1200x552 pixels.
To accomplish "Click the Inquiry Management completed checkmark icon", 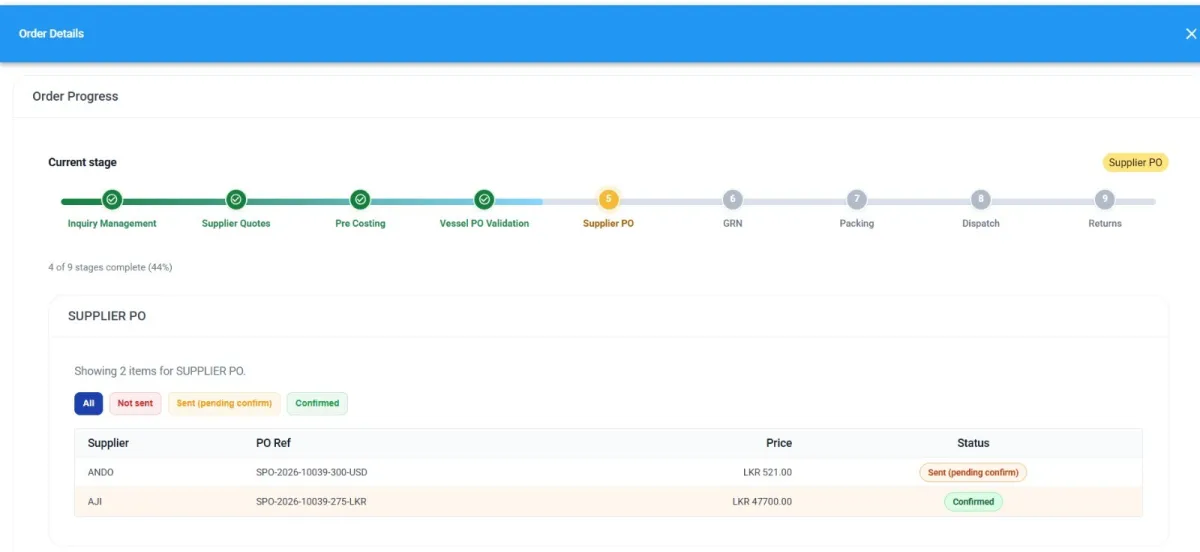I will pyautogui.click(x=112, y=200).
